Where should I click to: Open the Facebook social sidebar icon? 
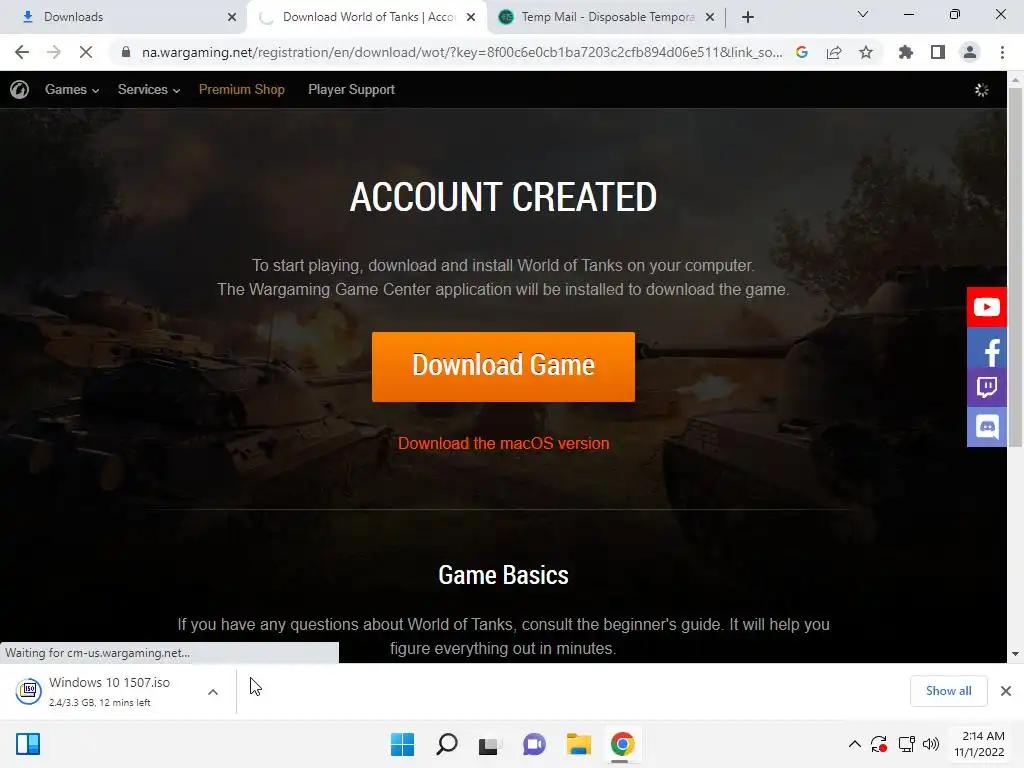pos(986,347)
